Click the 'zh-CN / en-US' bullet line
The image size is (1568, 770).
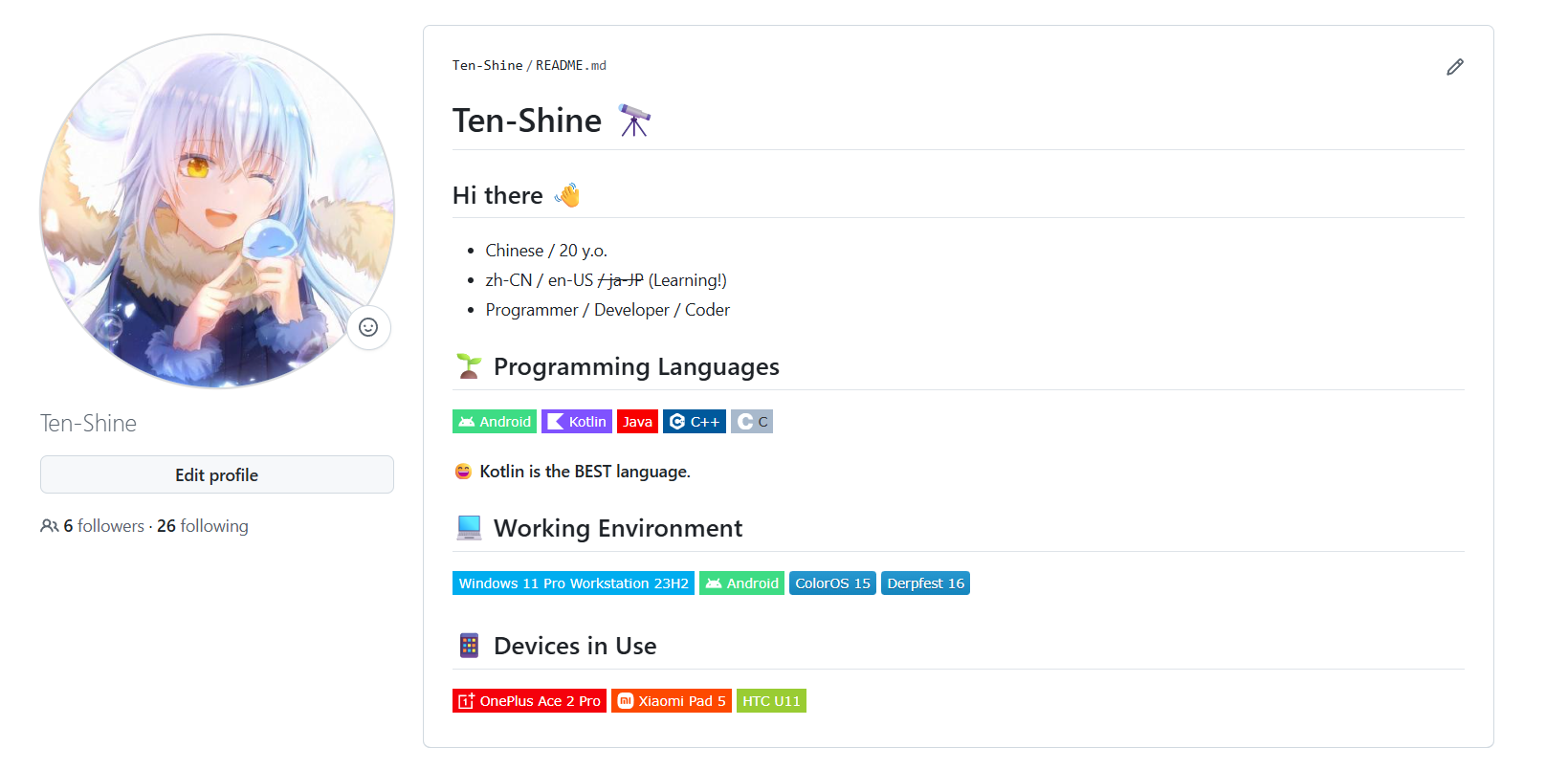(x=606, y=280)
